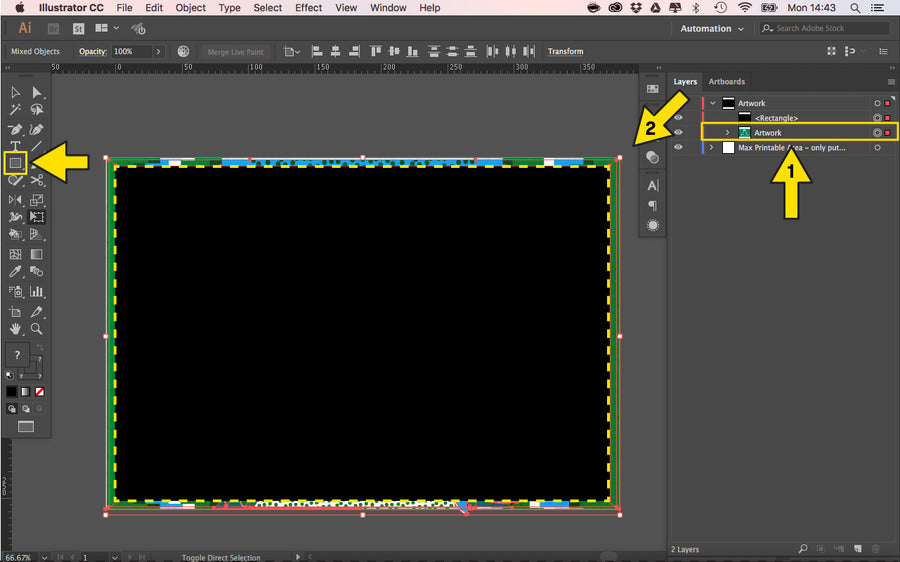Hide the Artwork sublayer eye

tap(678, 132)
